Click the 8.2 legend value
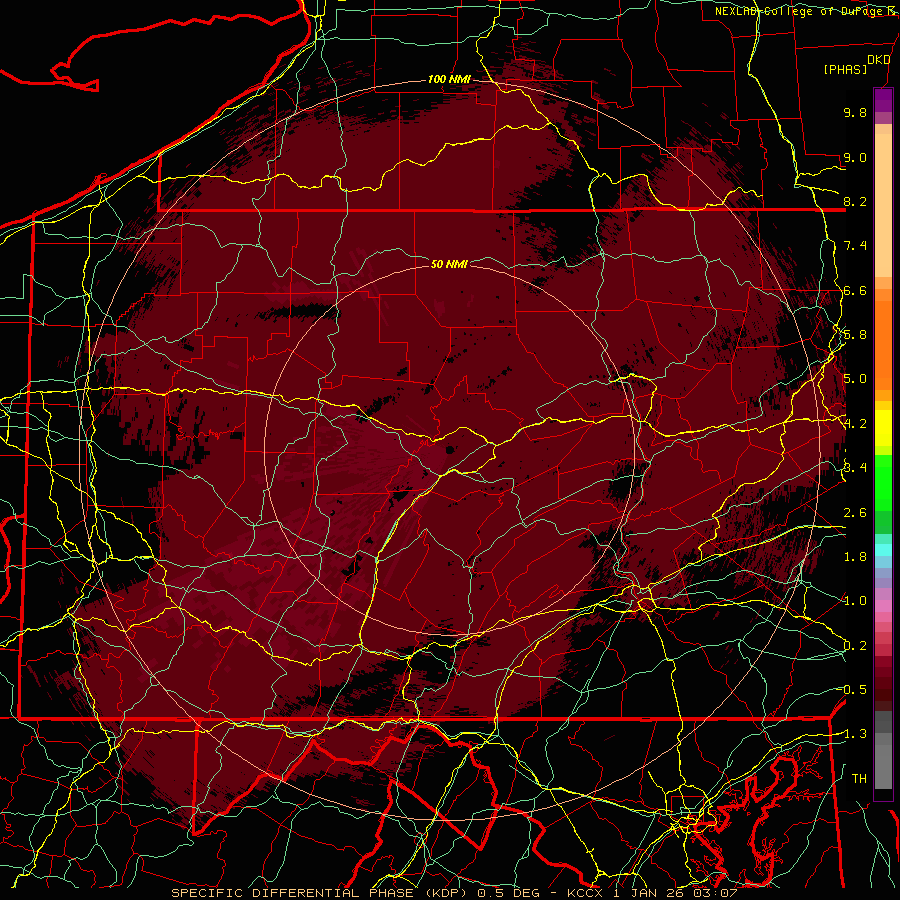Screen dimensions: 900x900 [855, 201]
